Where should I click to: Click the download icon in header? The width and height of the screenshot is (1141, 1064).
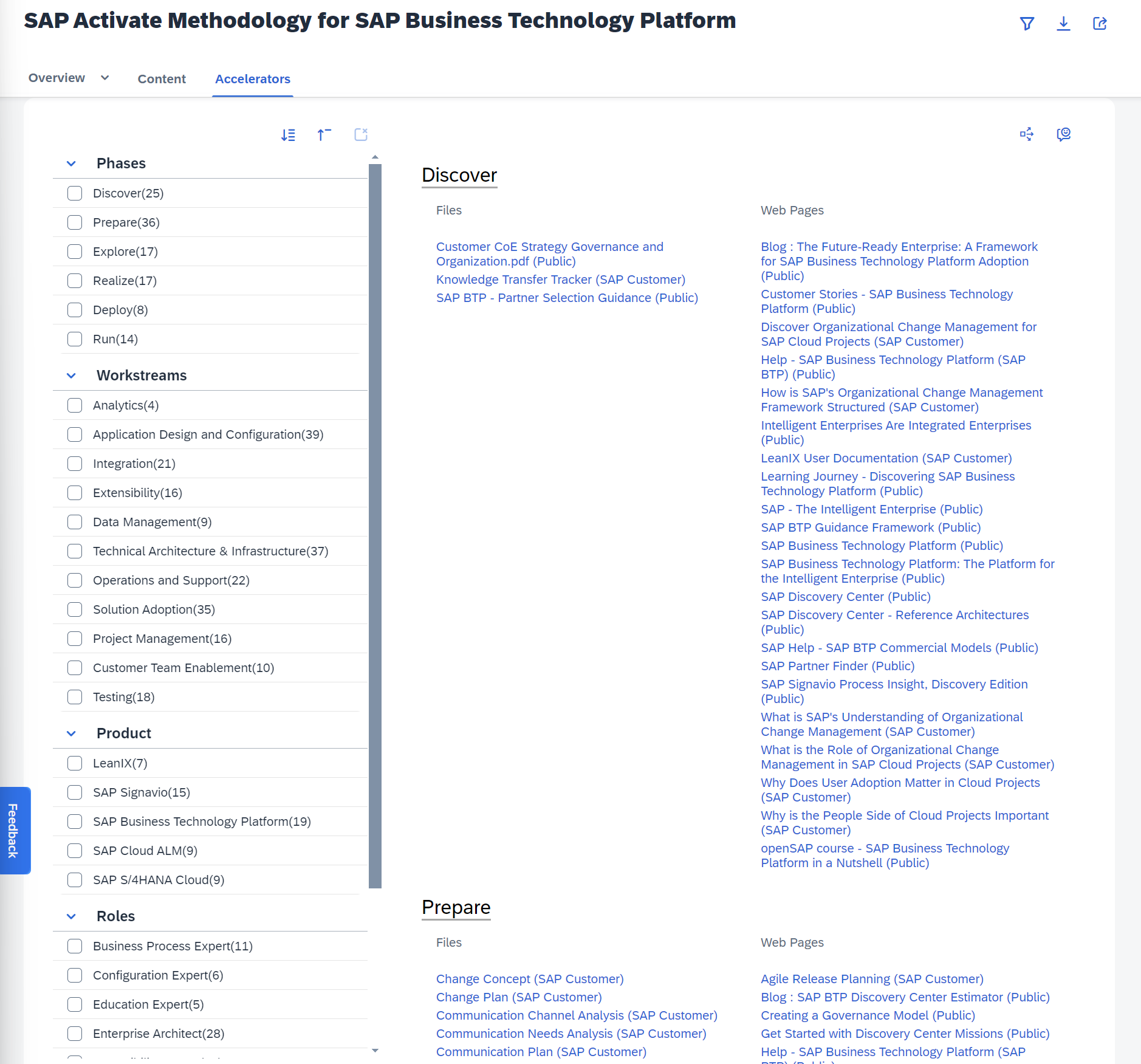pos(1063,24)
